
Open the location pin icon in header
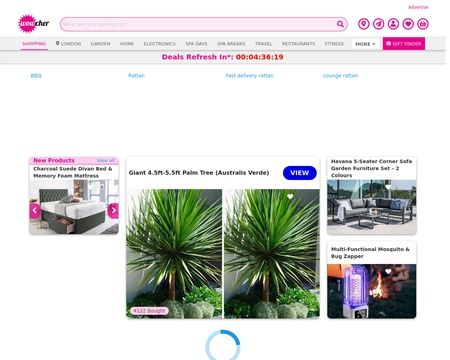[x=364, y=24]
